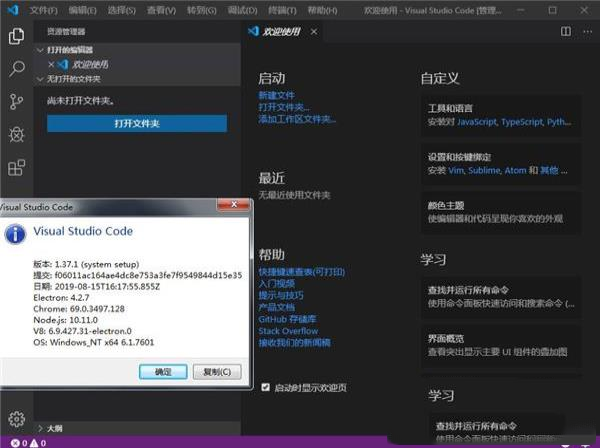Open the Manage gear icon
This screenshot has height=448, width=600.
tap(16, 419)
